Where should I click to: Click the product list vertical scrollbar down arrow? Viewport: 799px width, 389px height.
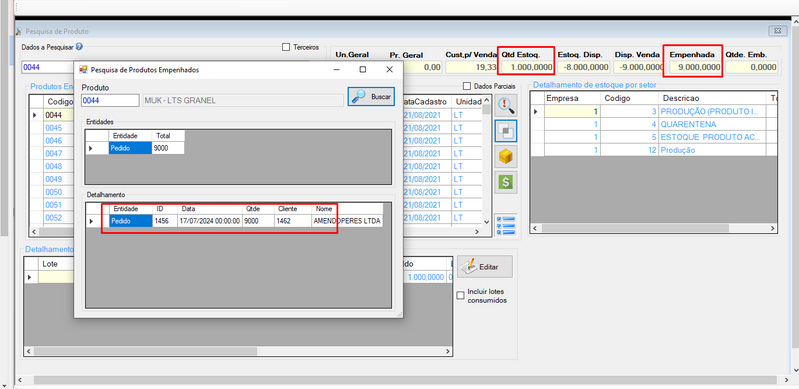point(486,221)
